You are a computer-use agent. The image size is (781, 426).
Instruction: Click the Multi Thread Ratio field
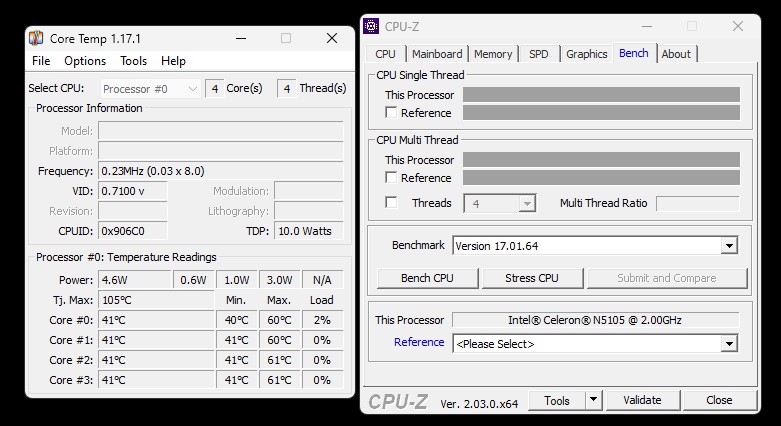pos(697,203)
